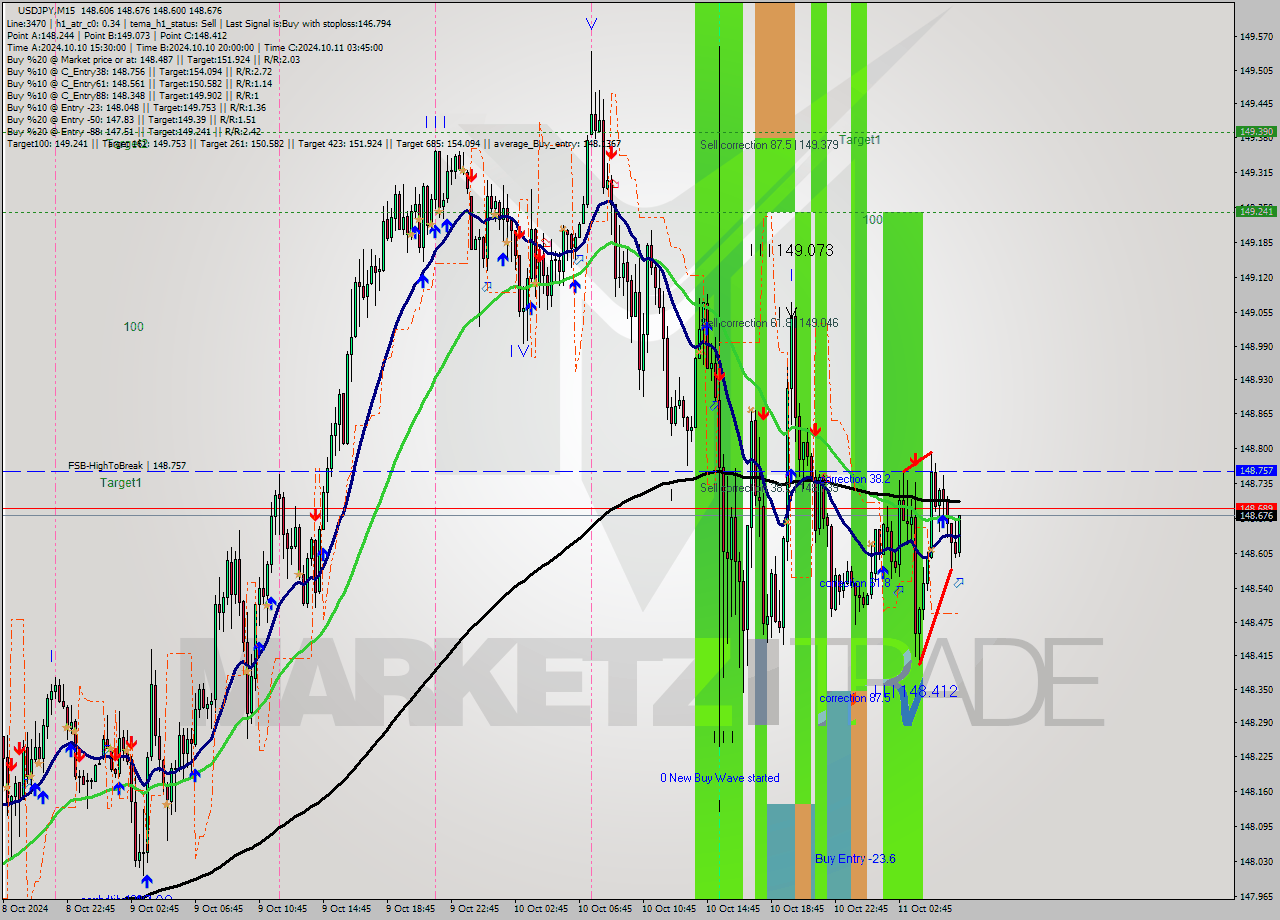Click the 149.055 price scale value
The image size is (1280, 920).
[x=1256, y=312]
